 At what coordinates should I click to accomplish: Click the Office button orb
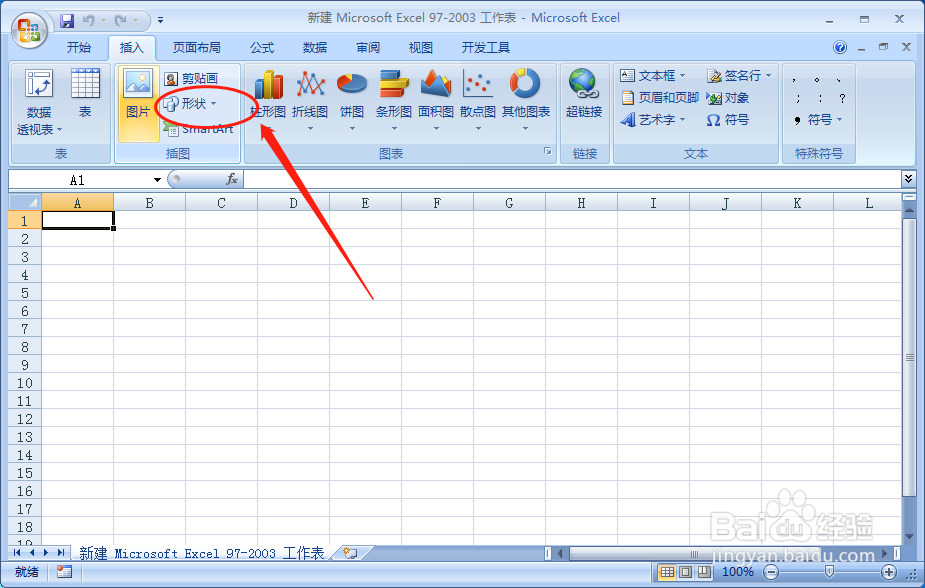(x=29, y=30)
